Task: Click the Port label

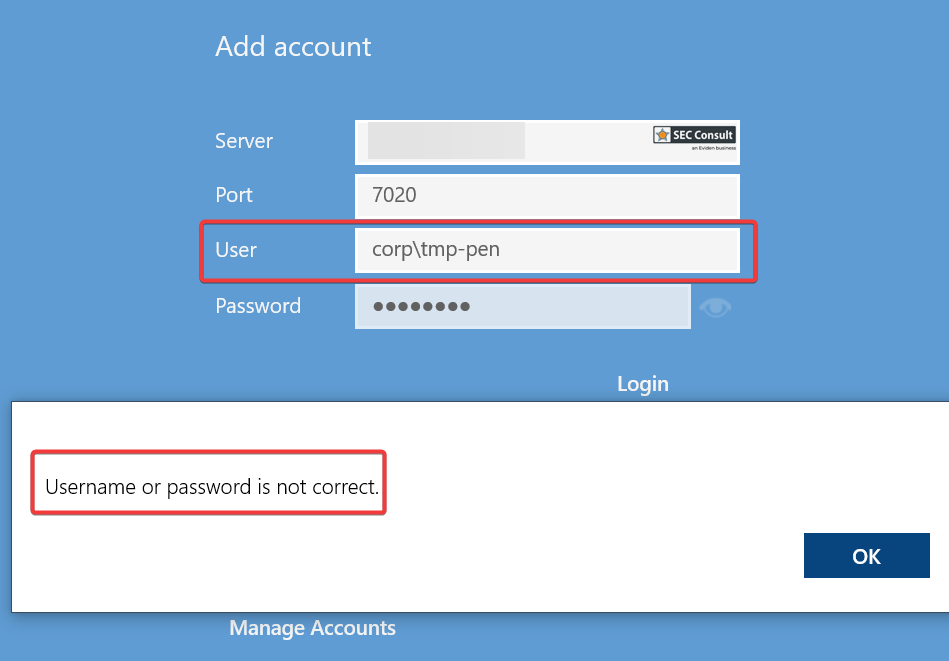Action: 234,195
